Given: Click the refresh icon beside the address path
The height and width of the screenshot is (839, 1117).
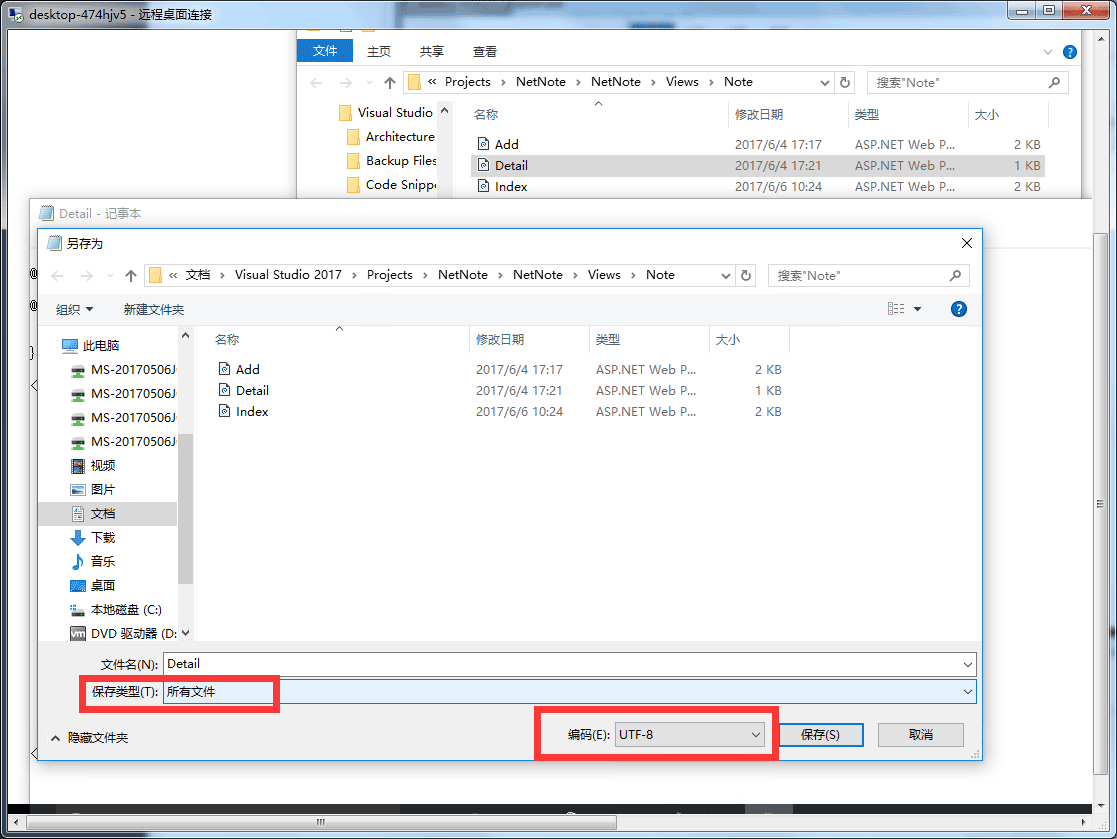Looking at the screenshot, I should [x=746, y=275].
